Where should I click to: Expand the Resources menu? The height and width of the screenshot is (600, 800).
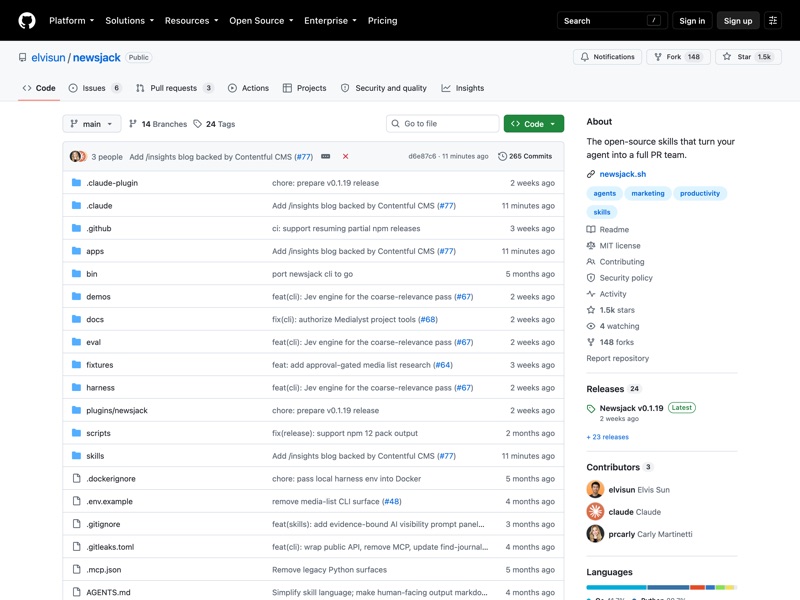[191, 20]
